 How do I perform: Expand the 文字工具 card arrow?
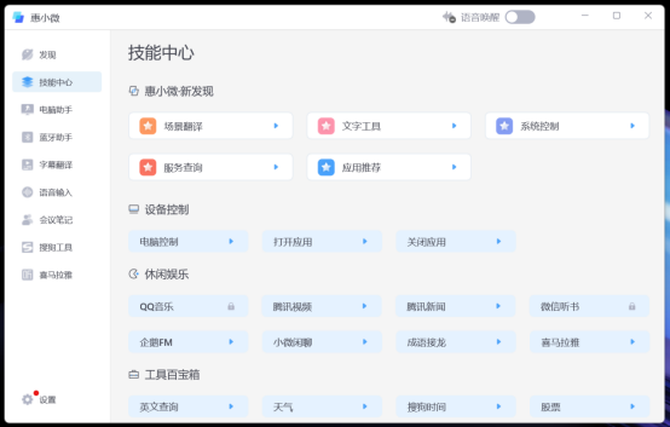(454, 126)
